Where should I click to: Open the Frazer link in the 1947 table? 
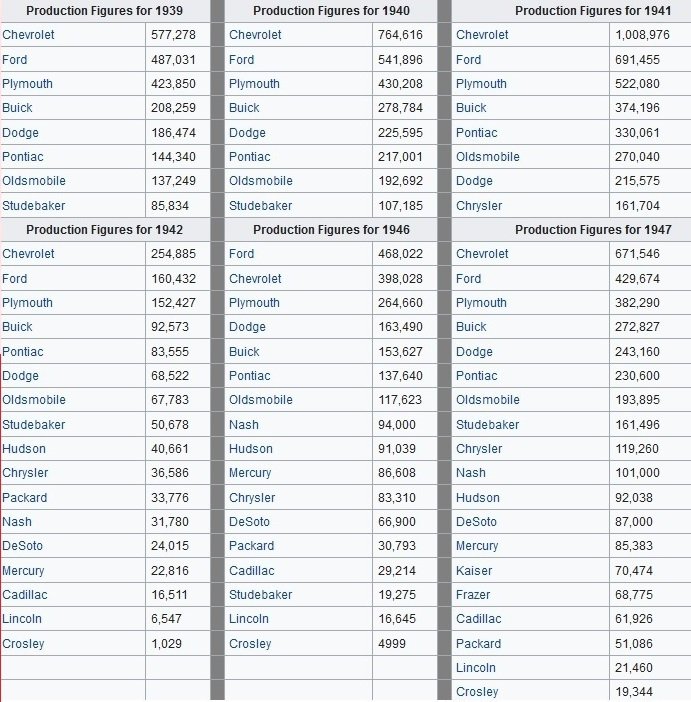[x=474, y=595]
